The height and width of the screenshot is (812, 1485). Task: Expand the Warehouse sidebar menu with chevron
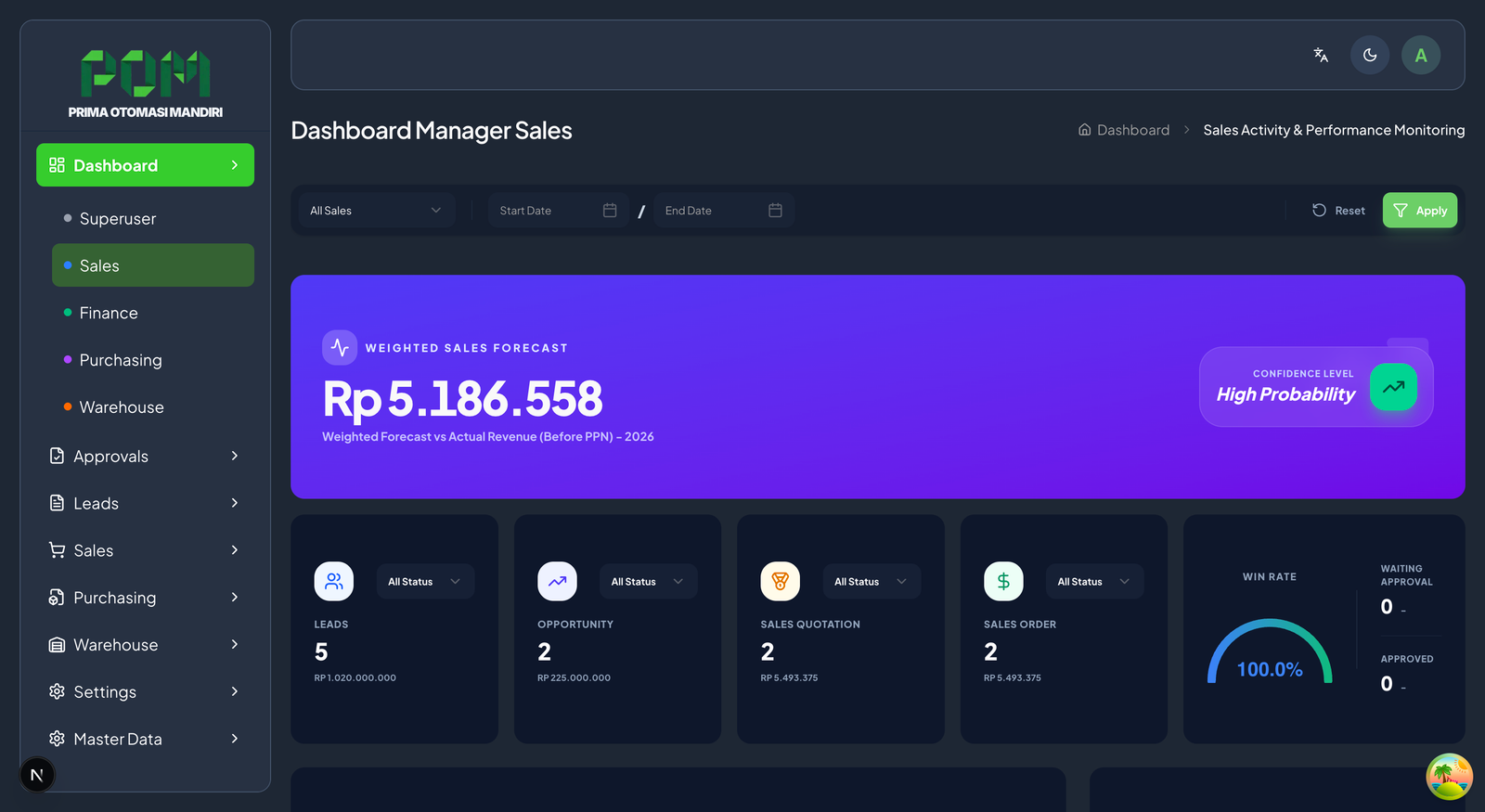click(145, 645)
